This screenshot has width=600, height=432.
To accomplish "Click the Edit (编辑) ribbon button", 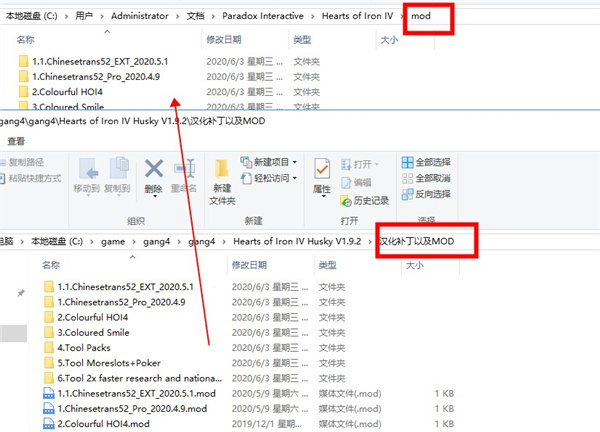I will coord(356,183).
